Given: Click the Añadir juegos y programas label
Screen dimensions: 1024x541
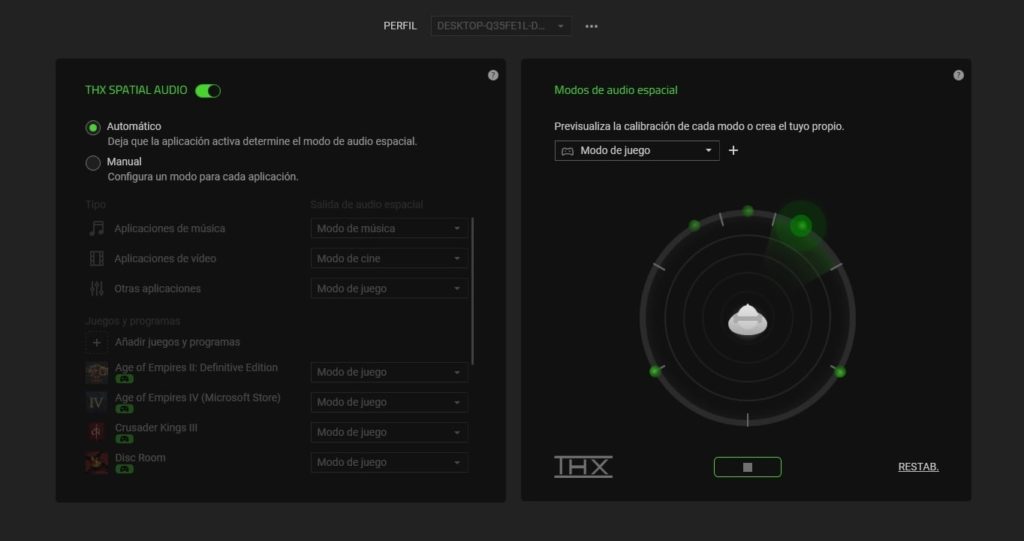Looking at the screenshot, I should coord(178,342).
